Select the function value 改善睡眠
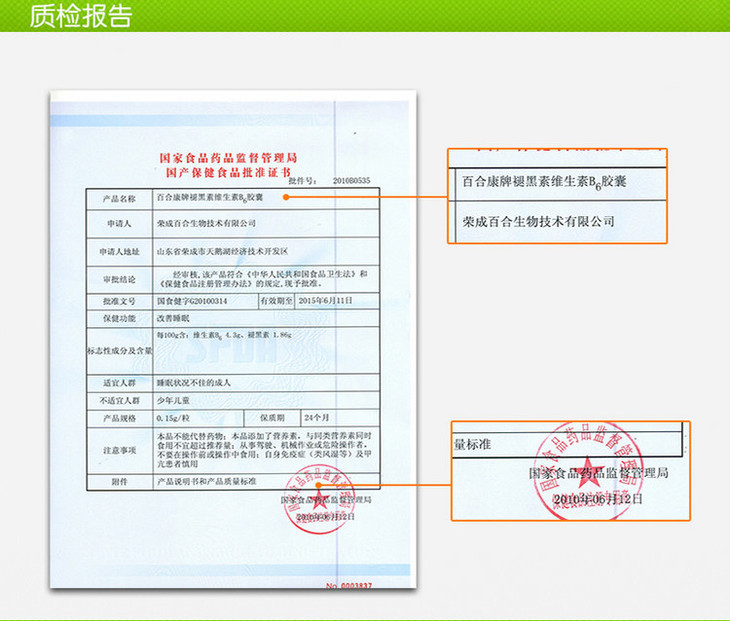This screenshot has height=621, width=730. pyautogui.click(x=173, y=318)
